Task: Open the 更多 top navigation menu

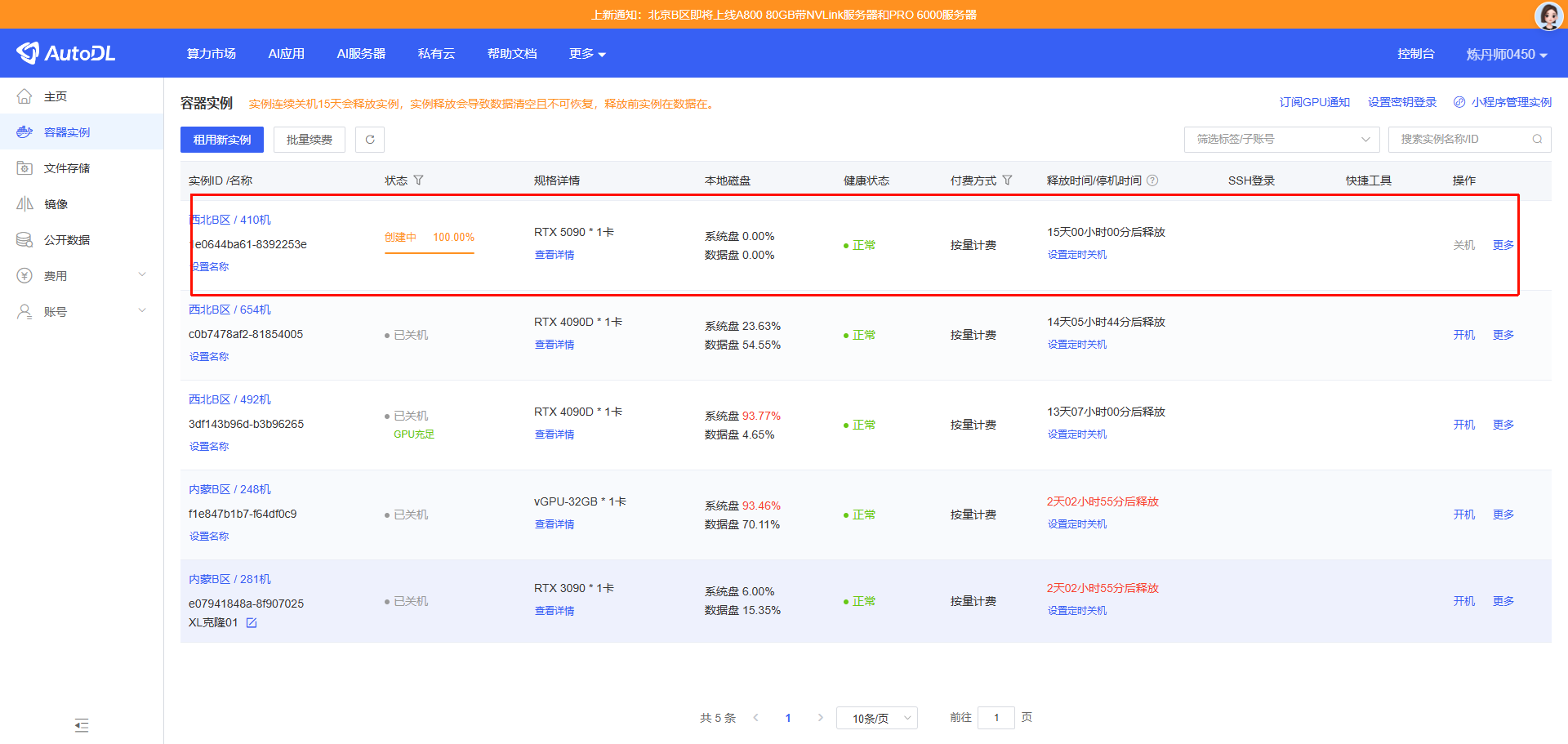Action: (x=587, y=54)
